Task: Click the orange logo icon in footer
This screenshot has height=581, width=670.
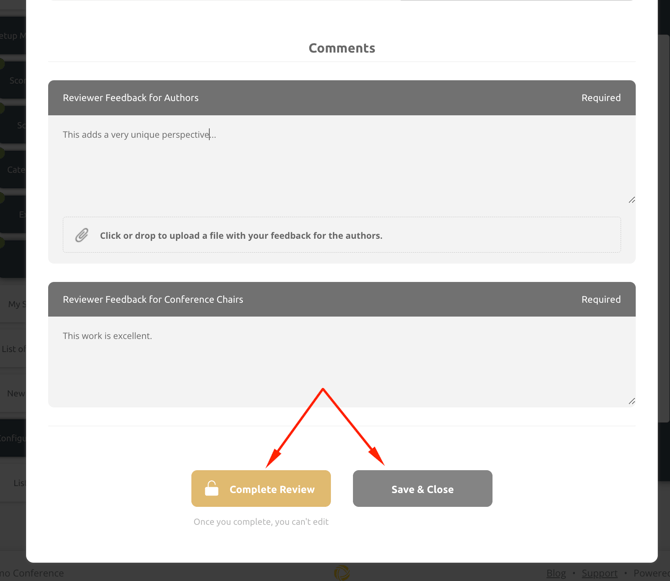Action: (342, 573)
